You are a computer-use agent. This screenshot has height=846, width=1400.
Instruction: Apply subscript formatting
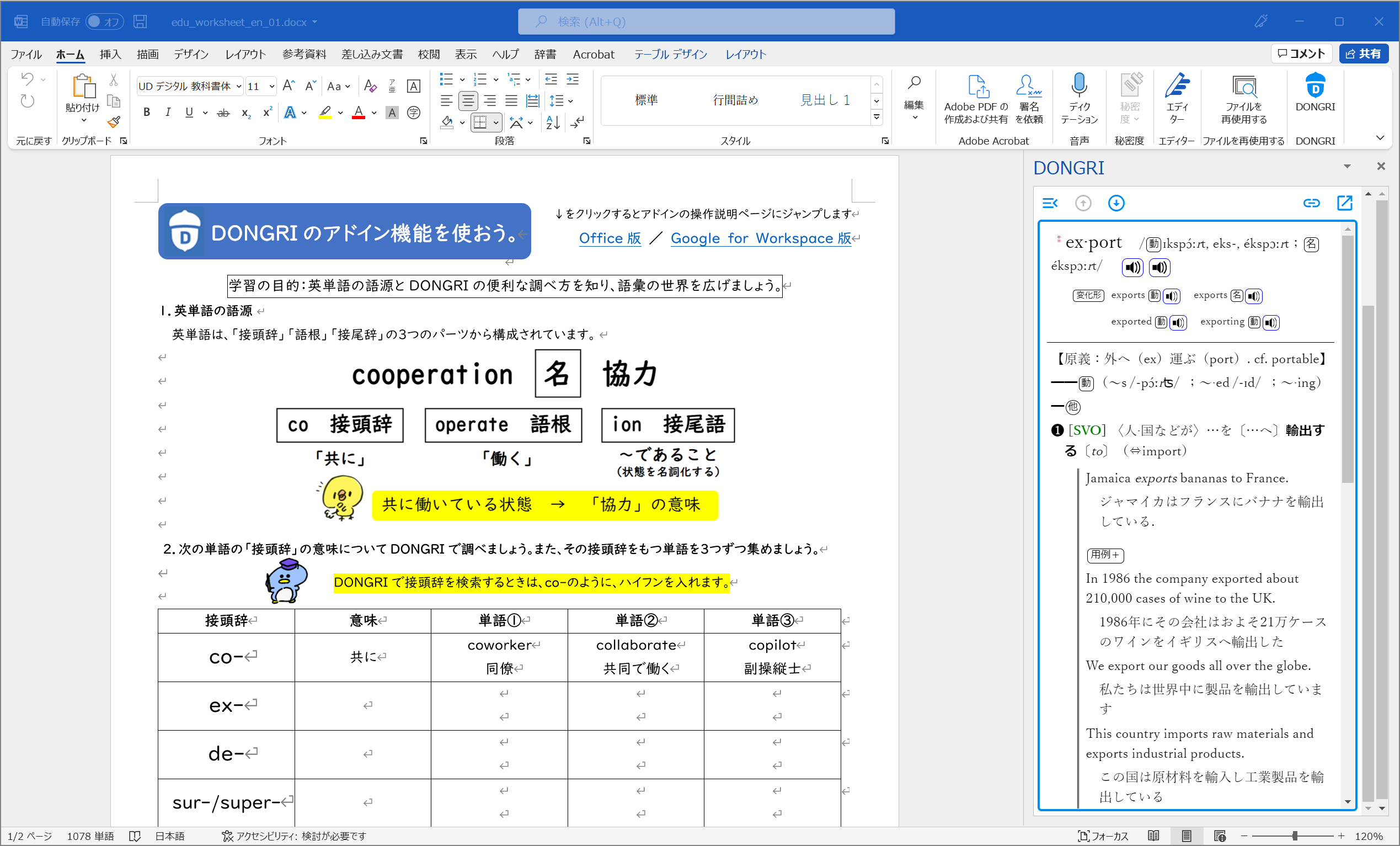tap(245, 113)
